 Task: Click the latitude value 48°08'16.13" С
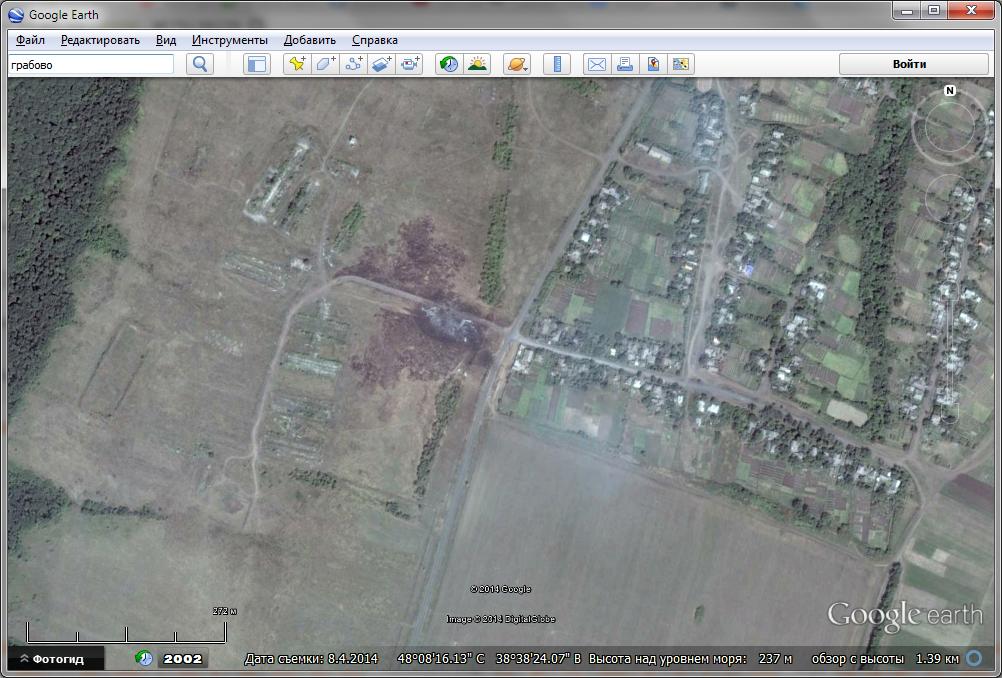click(x=441, y=659)
